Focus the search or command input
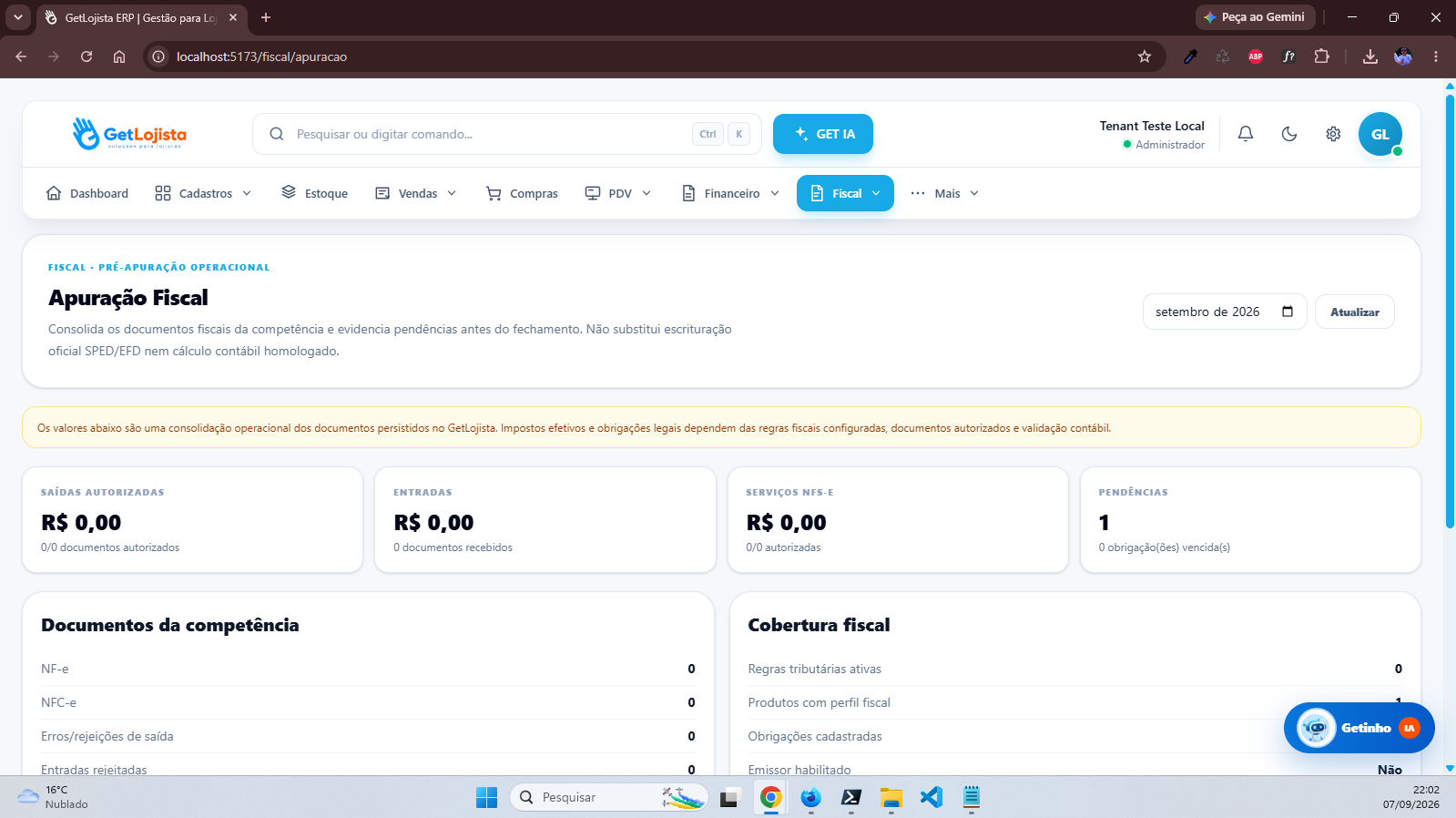Viewport: 1456px width, 818px height. click(x=507, y=134)
